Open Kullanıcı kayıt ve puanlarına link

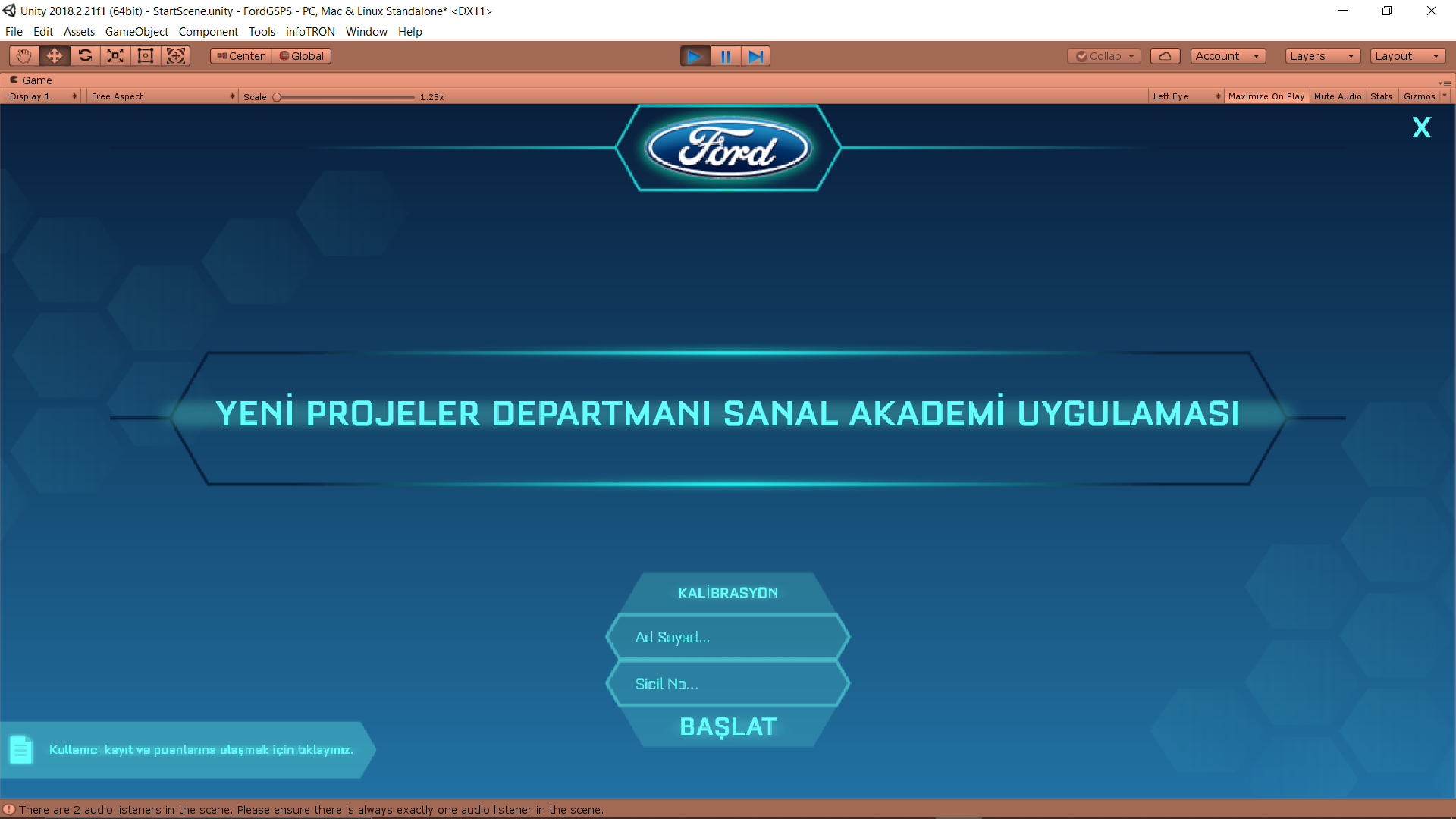(201, 749)
